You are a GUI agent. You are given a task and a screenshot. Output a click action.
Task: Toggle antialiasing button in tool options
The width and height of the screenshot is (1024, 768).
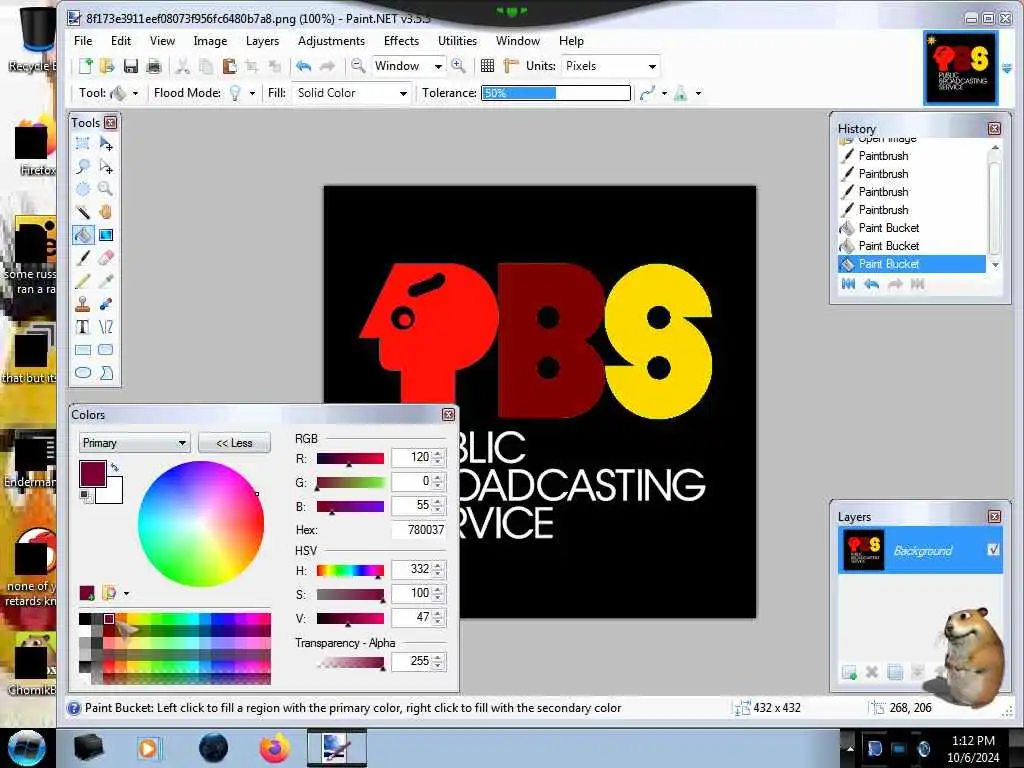click(648, 93)
